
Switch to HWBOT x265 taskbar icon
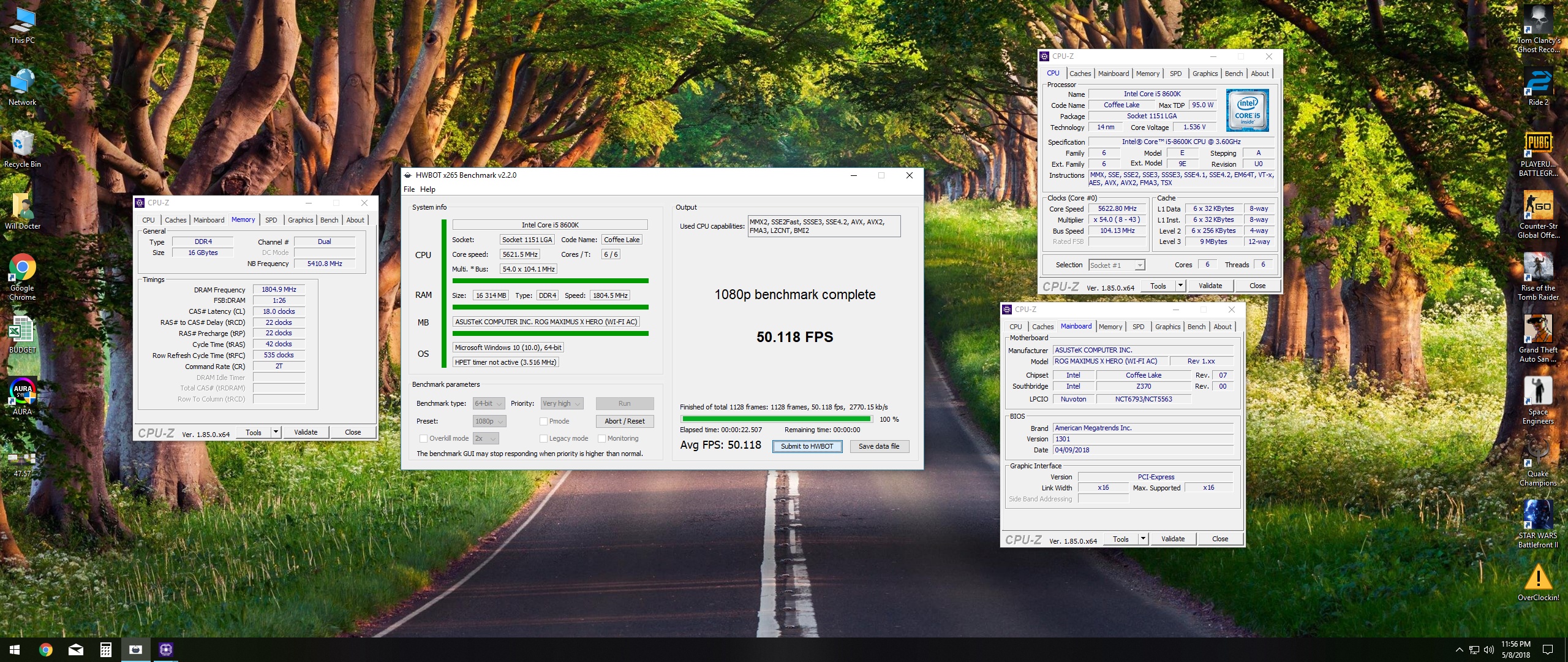point(135,650)
